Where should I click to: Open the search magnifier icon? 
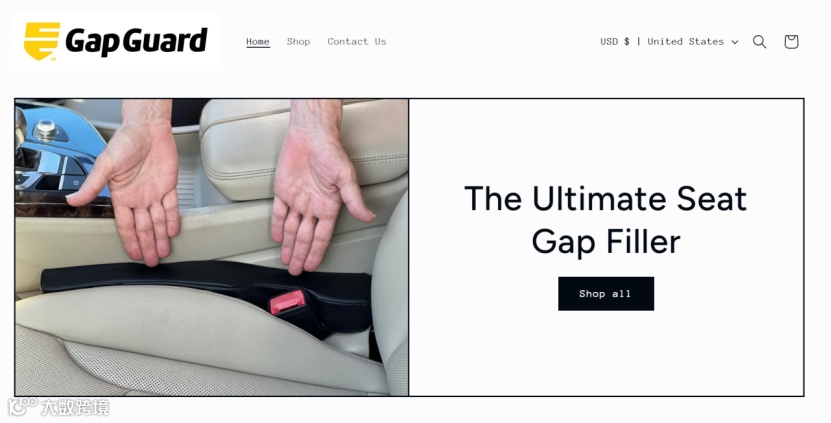[759, 42]
